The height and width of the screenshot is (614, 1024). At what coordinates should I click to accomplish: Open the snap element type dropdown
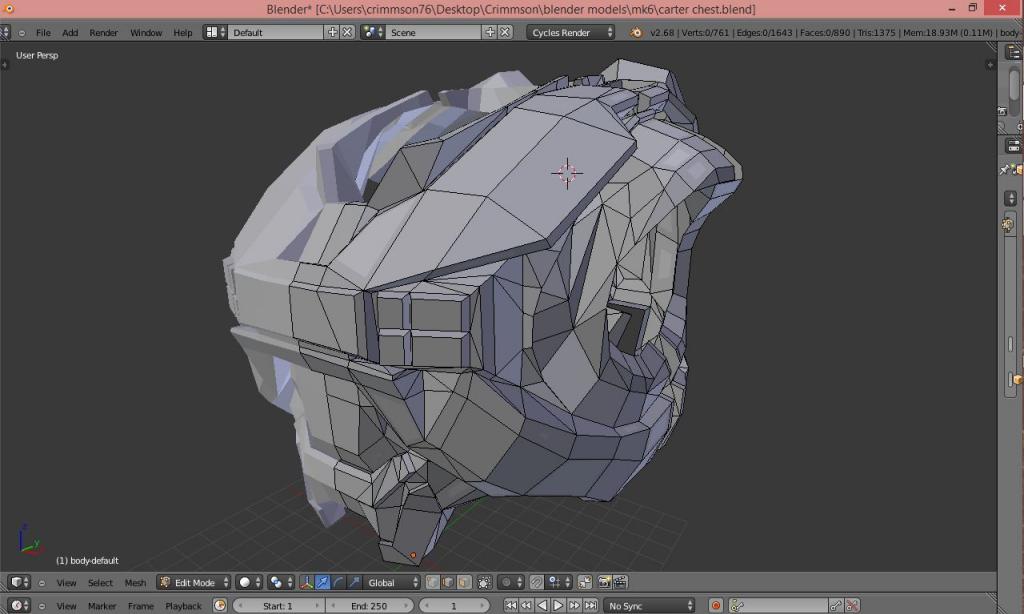coord(559,582)
